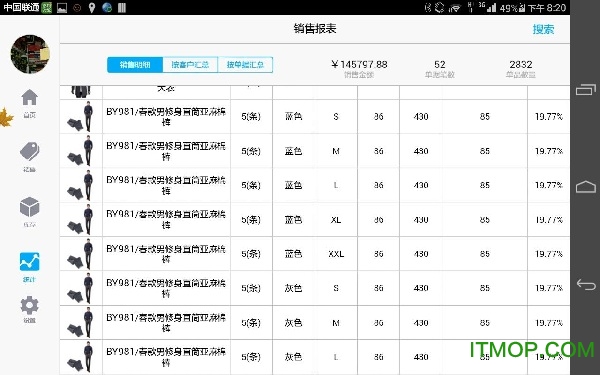600x375 pixels.
Task: Click the 52 order count value
Action: 440,64
